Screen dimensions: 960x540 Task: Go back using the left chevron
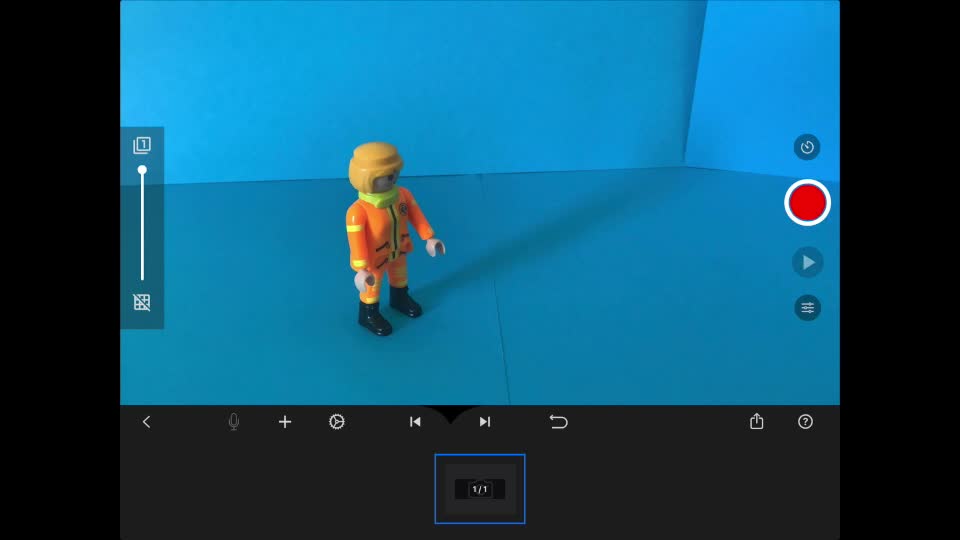click(146, 422)
